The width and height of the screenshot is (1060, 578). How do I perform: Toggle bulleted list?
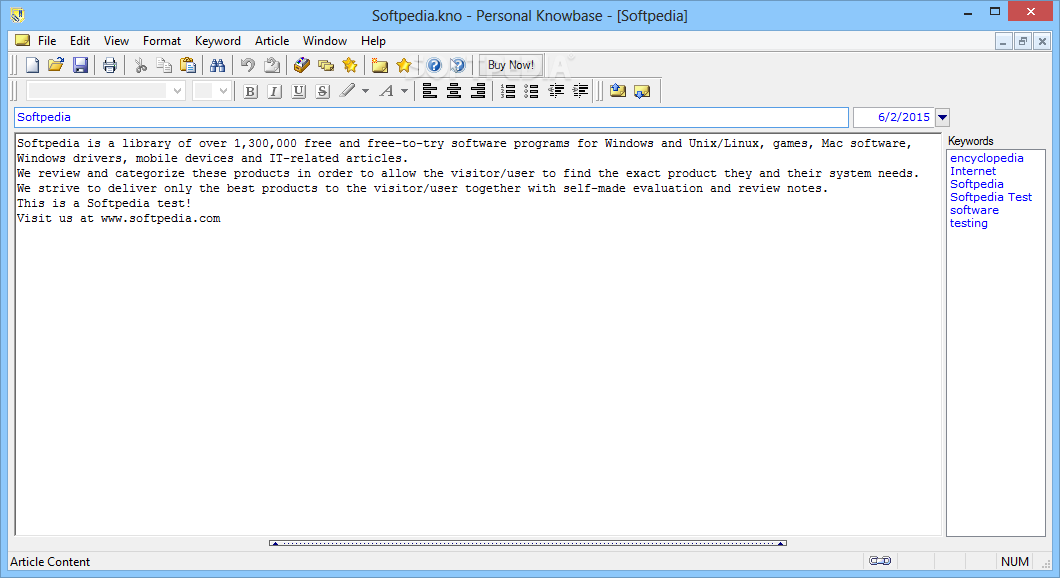coord(531,91)
